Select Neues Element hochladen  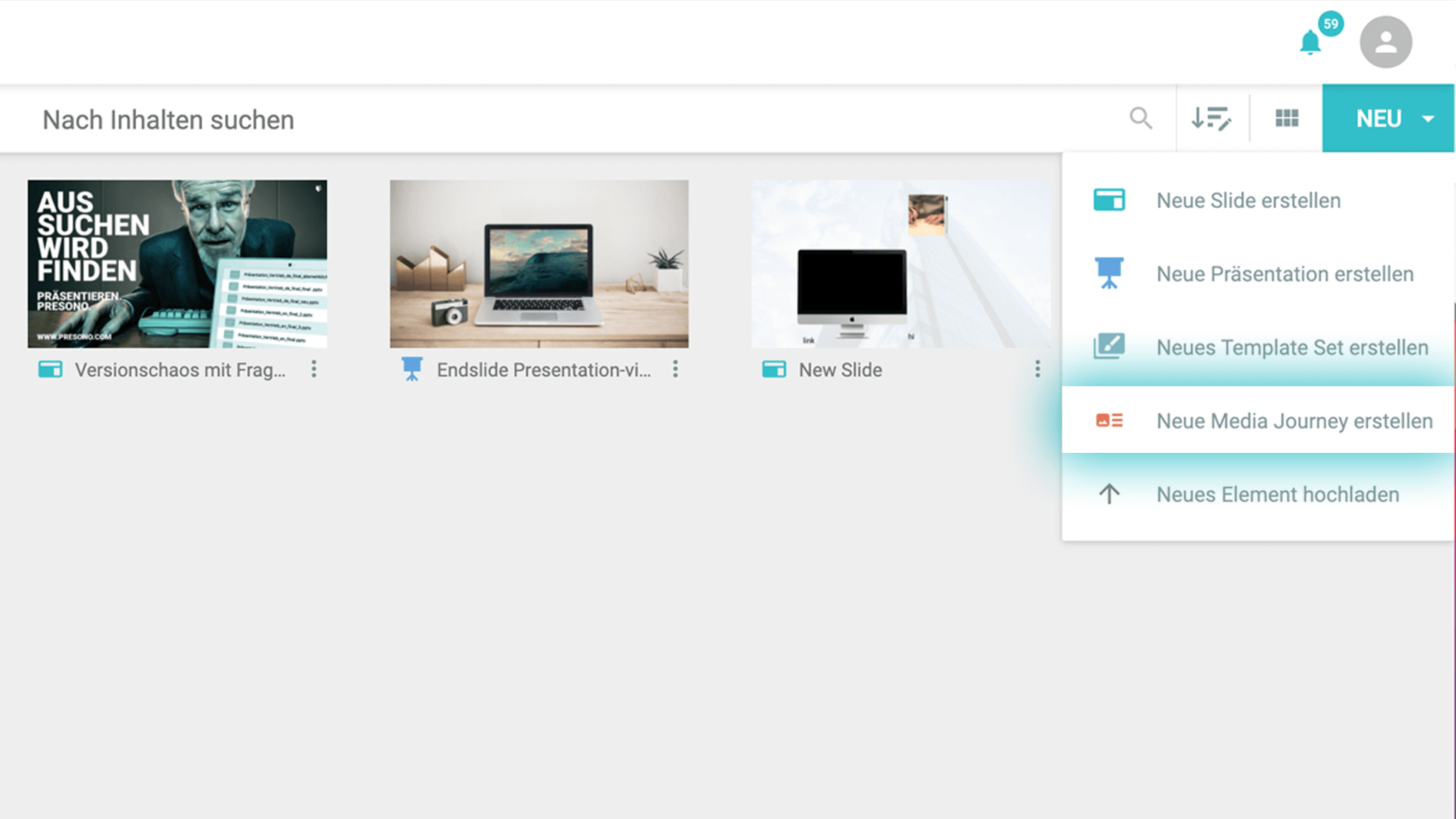tap(1258, 494)
